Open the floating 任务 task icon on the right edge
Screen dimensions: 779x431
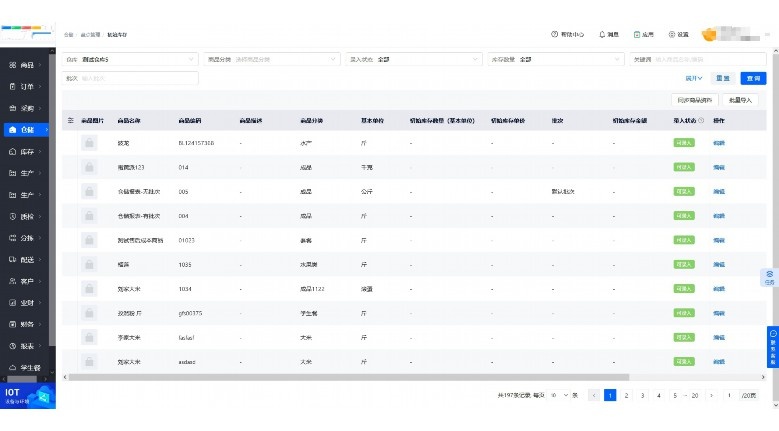pyautogui.click(x=769, y=277)
